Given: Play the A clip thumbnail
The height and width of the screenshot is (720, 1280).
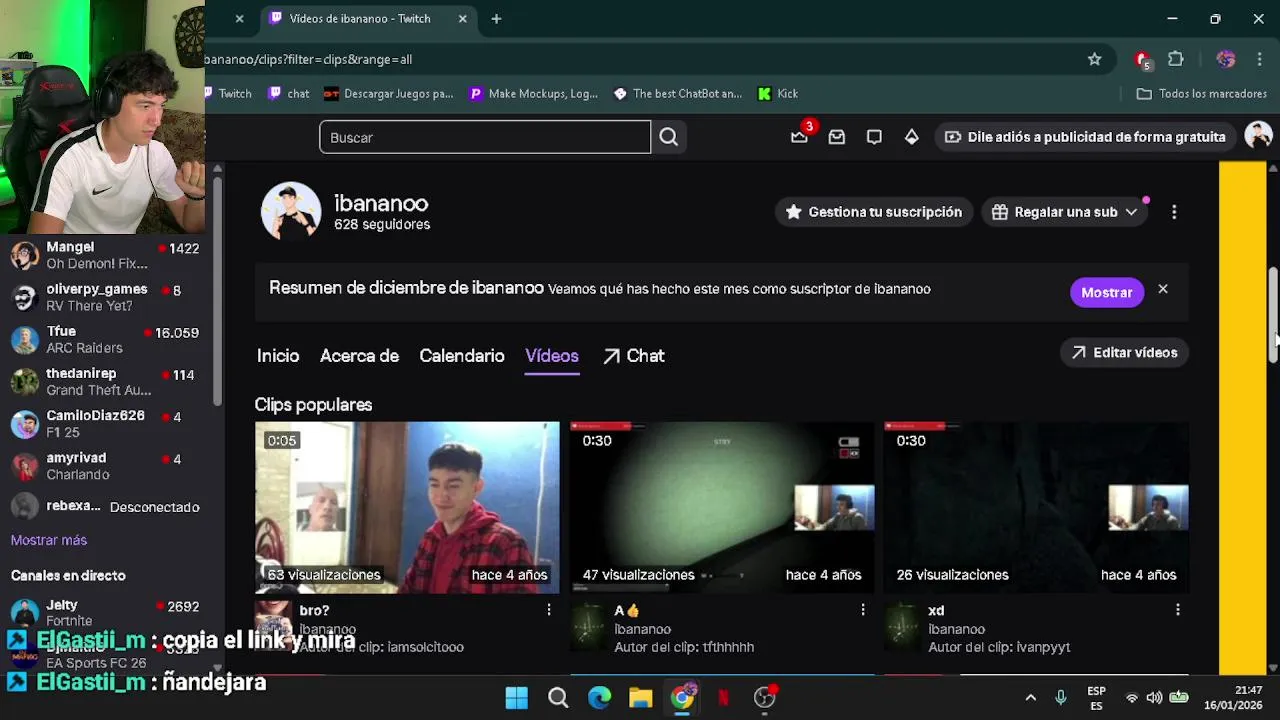Looking at the screenshot, I should pos(722,507).
